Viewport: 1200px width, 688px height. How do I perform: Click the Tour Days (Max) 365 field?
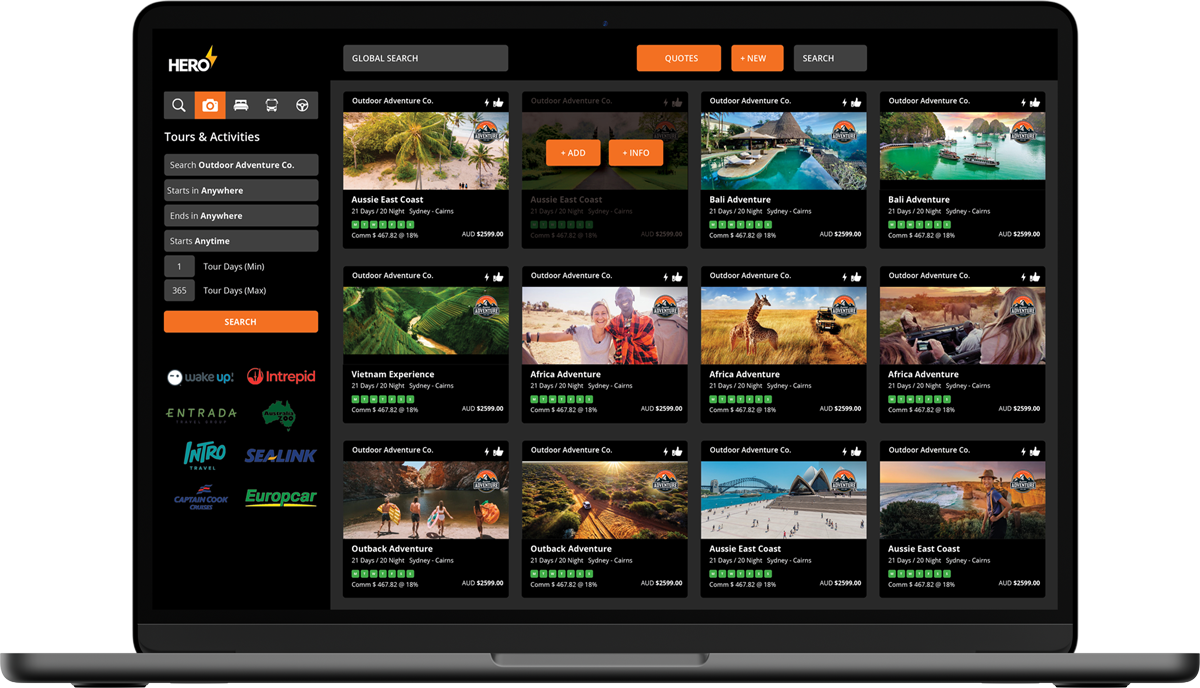[x=179, y=291]
